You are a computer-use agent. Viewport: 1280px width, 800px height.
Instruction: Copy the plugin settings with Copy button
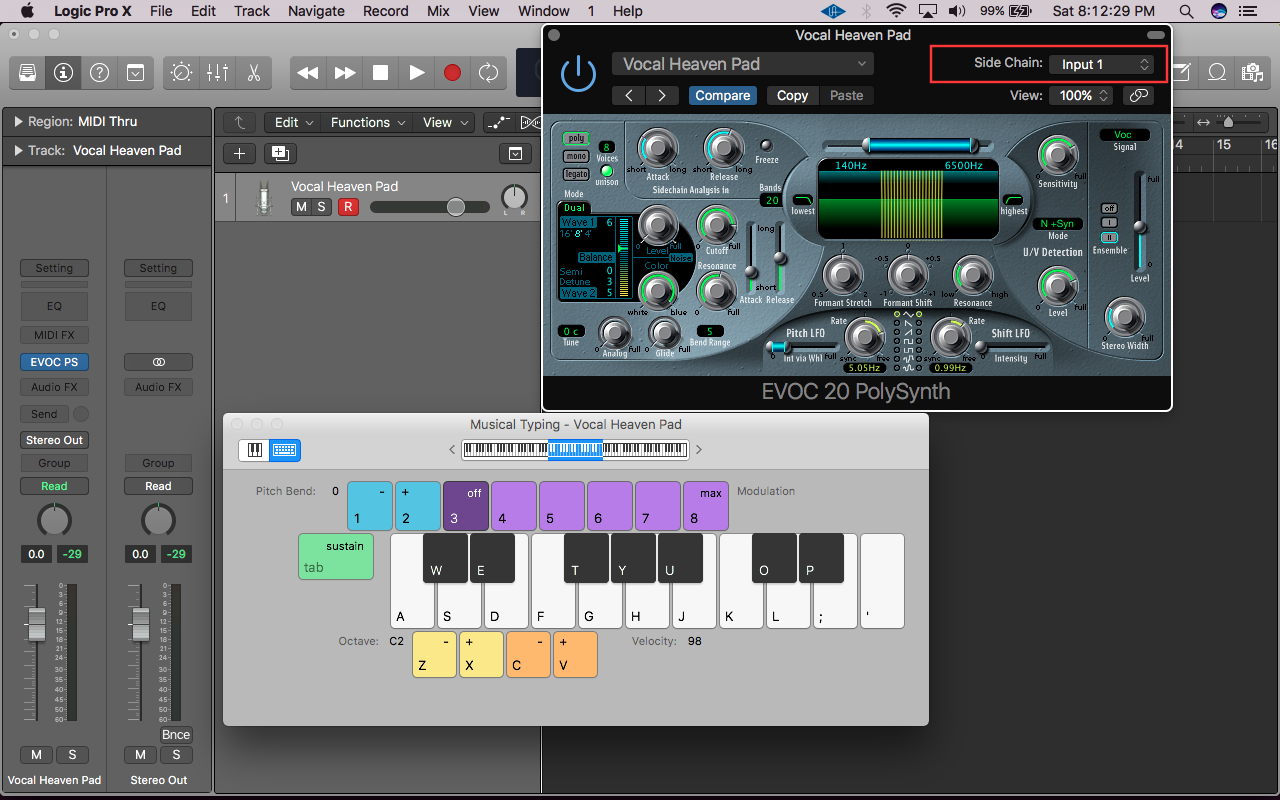(x=792, y=95)
